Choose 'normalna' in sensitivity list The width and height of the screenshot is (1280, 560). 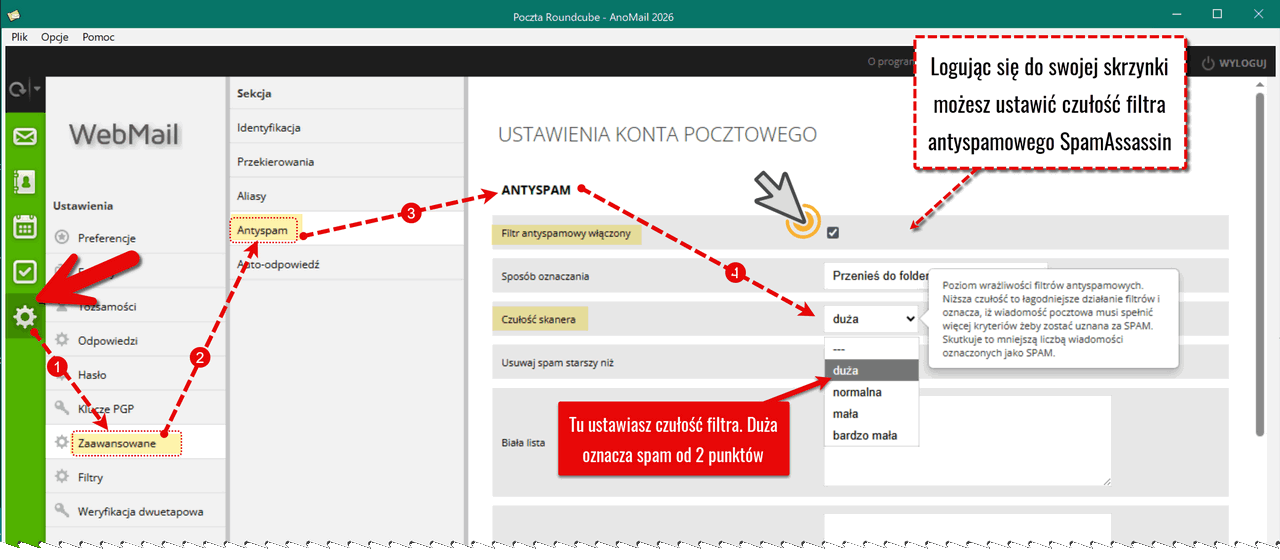tap(871, 392)
